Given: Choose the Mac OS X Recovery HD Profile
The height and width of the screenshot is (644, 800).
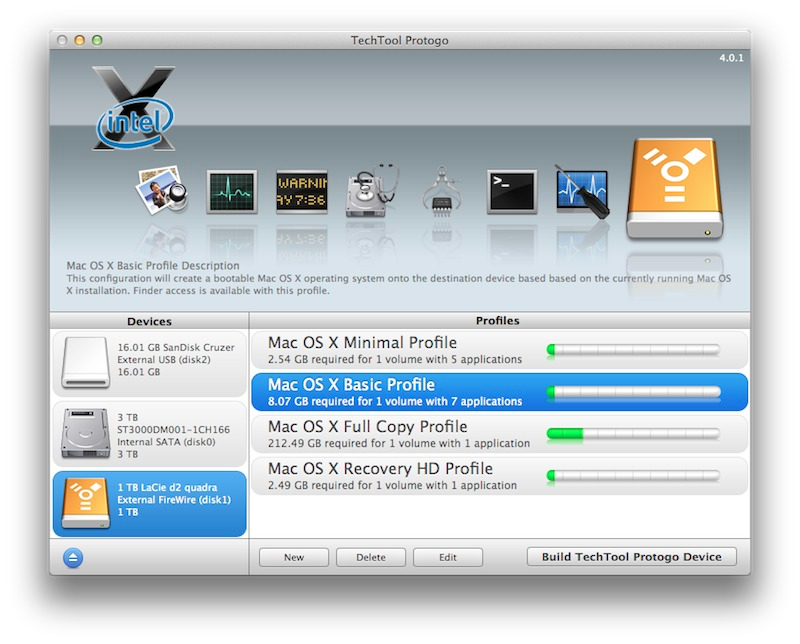Looking at the screenshot, I should (x=499, y=476).
